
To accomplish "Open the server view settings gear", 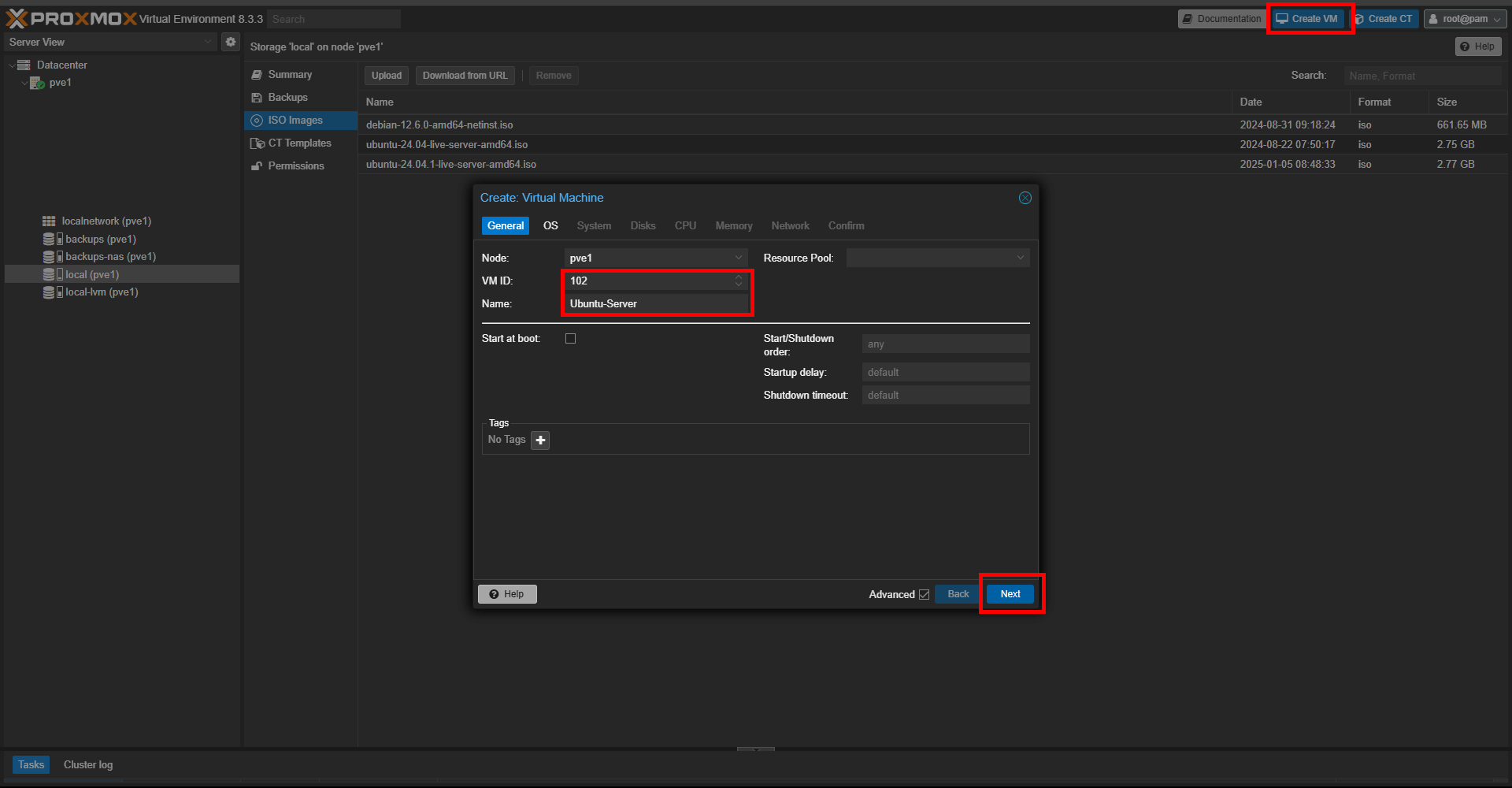I will point(231,42).
